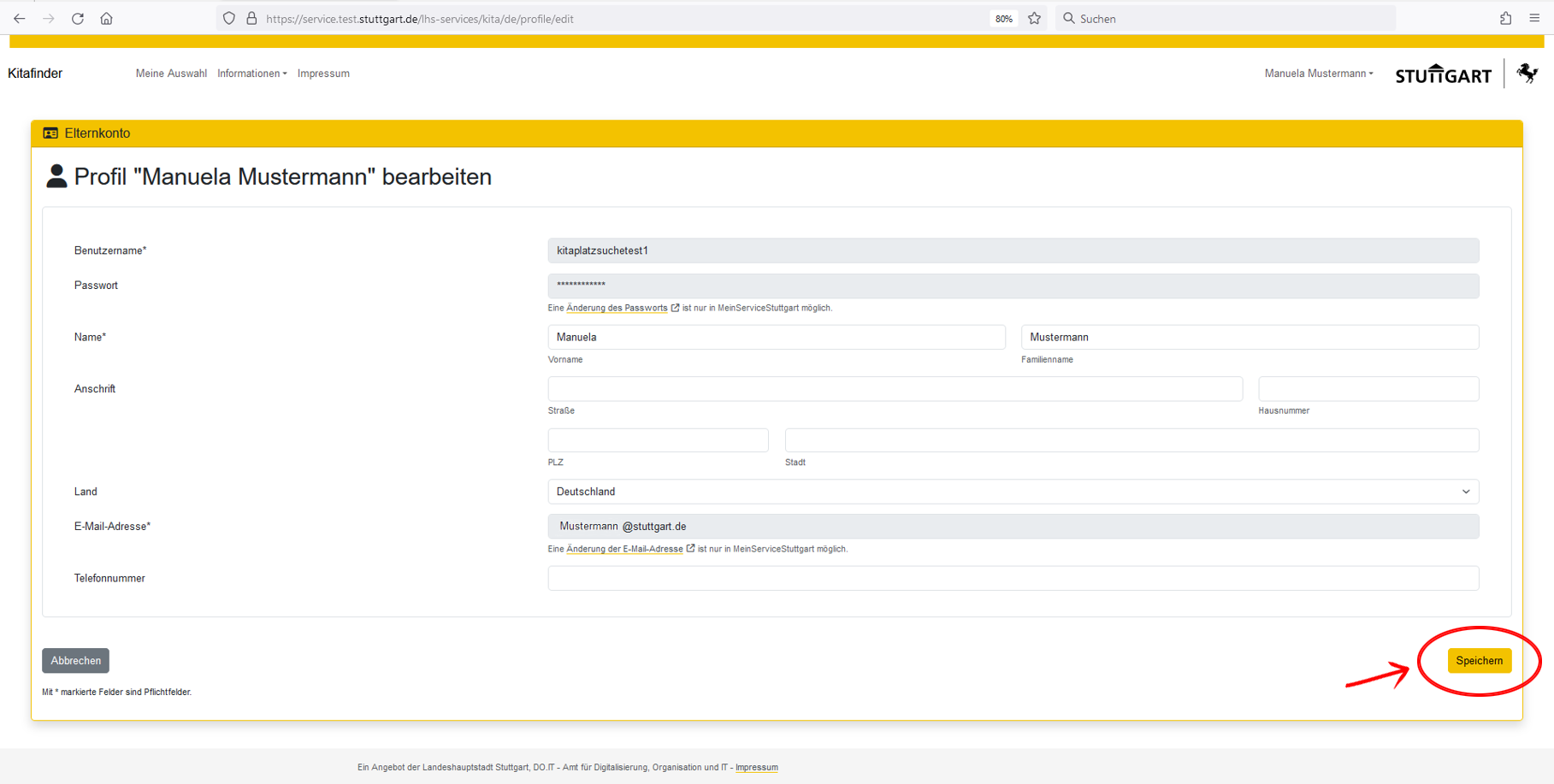The image size is (1554, 784).
Task: Follow the Änderung der E-Mail-Adresse link
Action: 624,549
